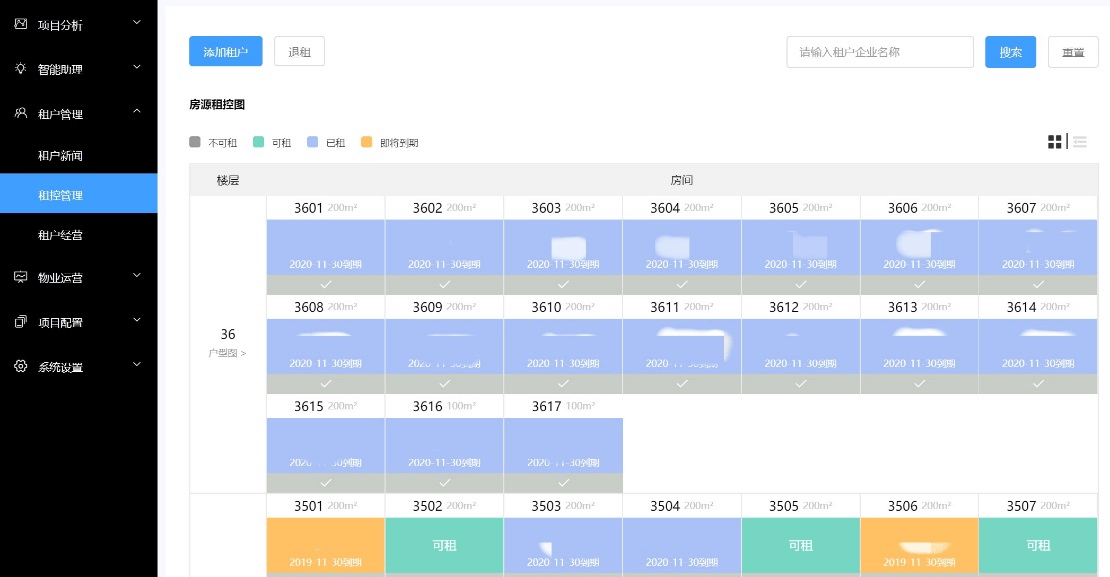This screenshot has width=1110, height=577.
Task: Toggle the checkmark under room 3601
Action: pyautogui.click(x=326, y=284)
